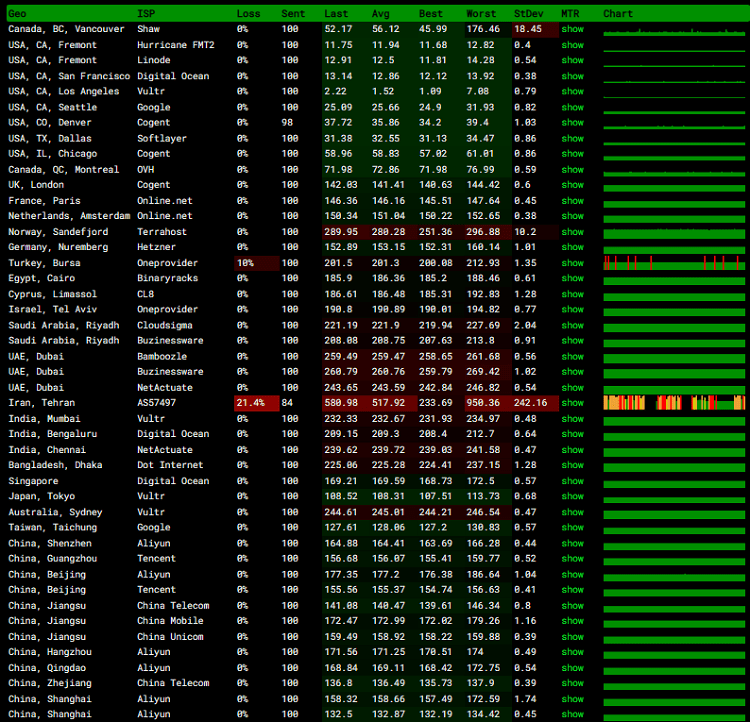Show MTR for Chicago Cogent row
The height and width of the screenshot is (722, 750).
[x=573, y=154]
